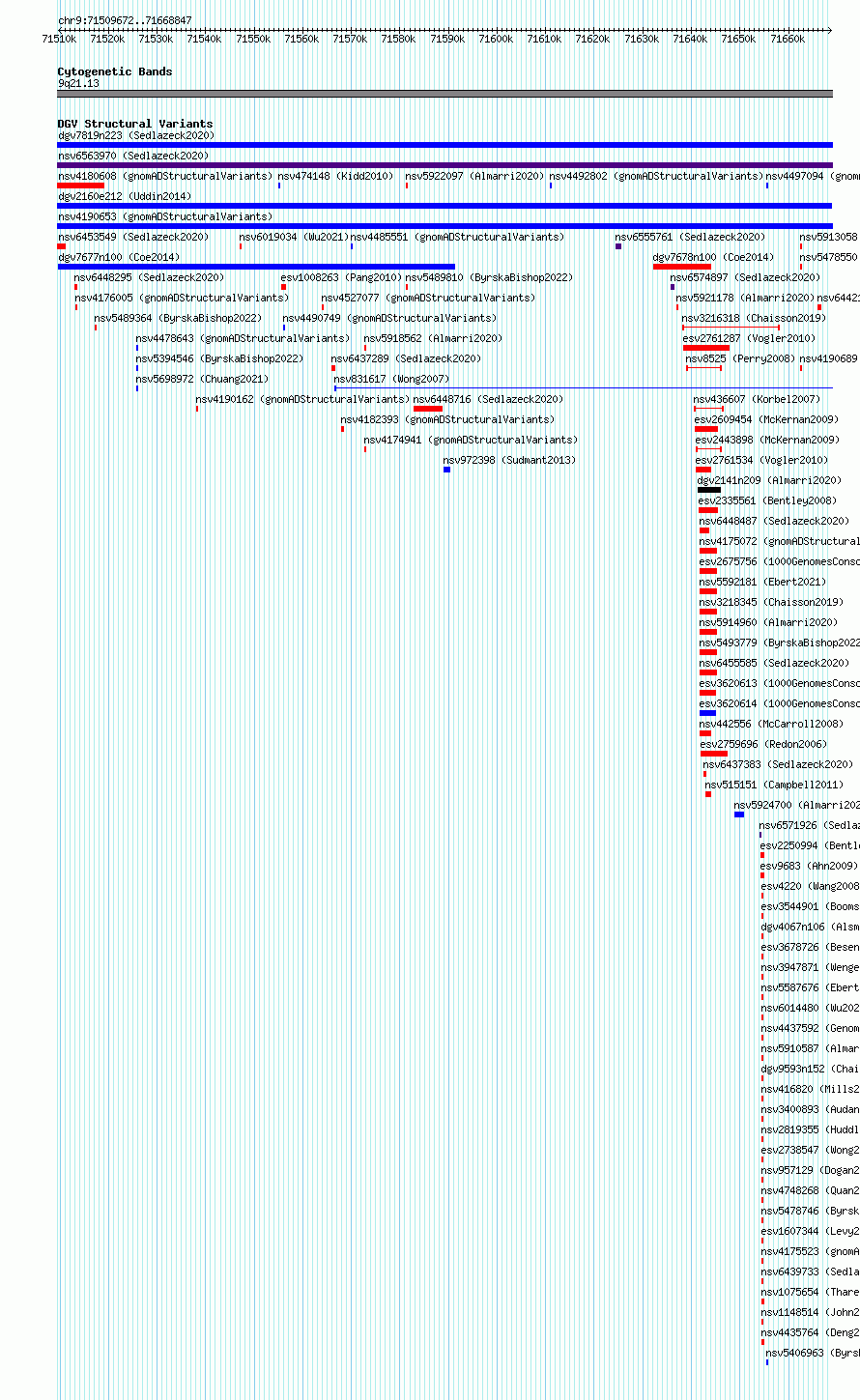Click the gray 9q21.13 cytogenetic band bar
This screenshot has height=1400, width=860.
(x=444, y=94)
